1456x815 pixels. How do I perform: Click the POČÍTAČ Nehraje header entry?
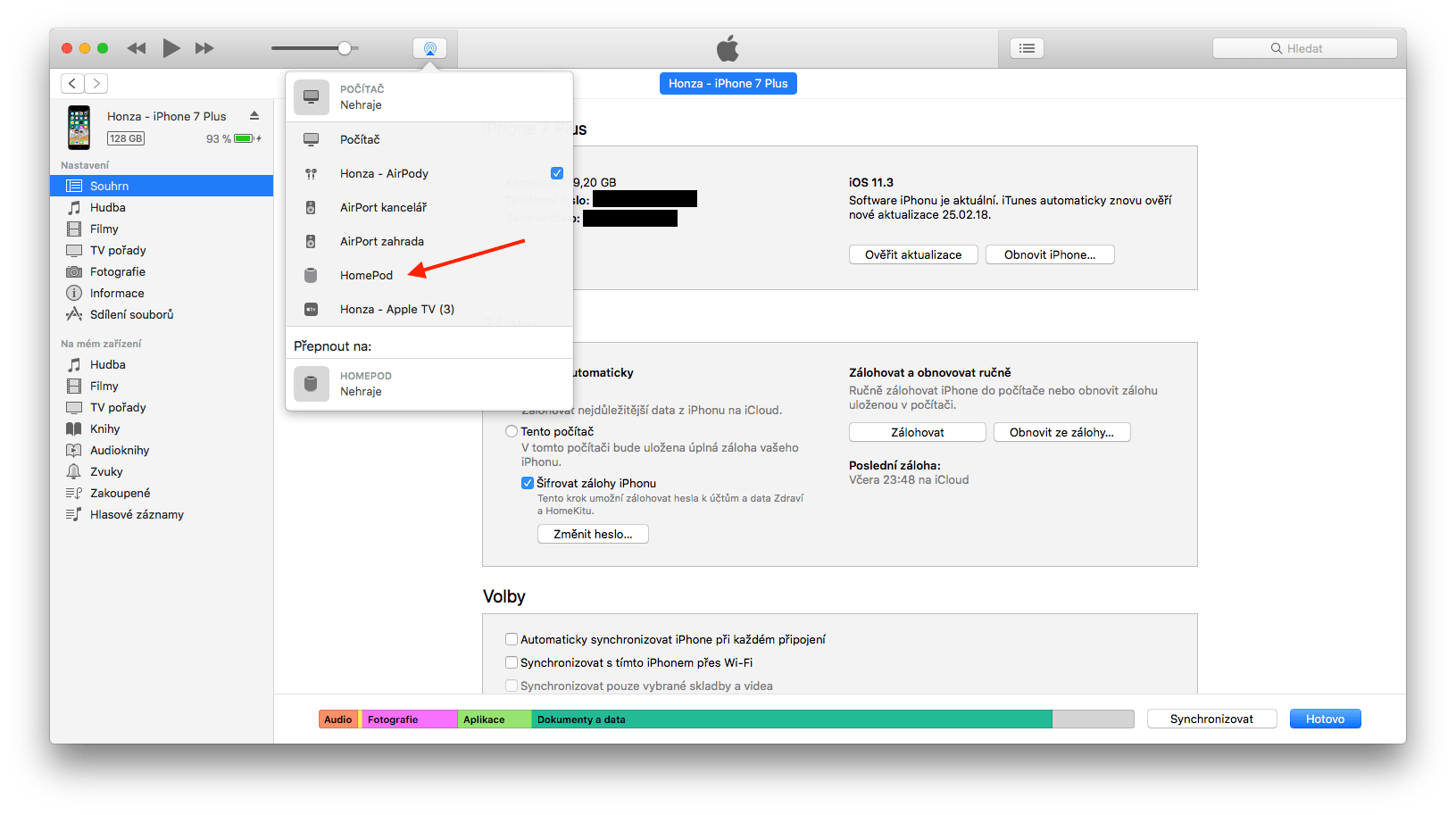click(429, 97)
